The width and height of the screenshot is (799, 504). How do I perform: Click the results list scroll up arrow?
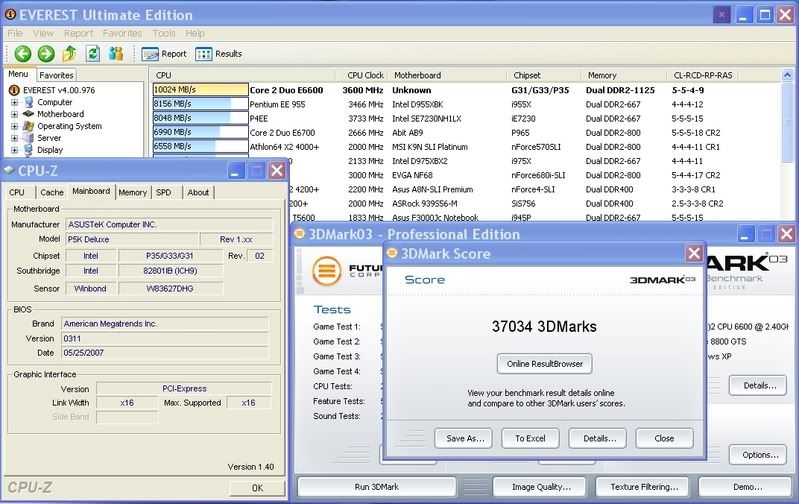tap(787, 75)
